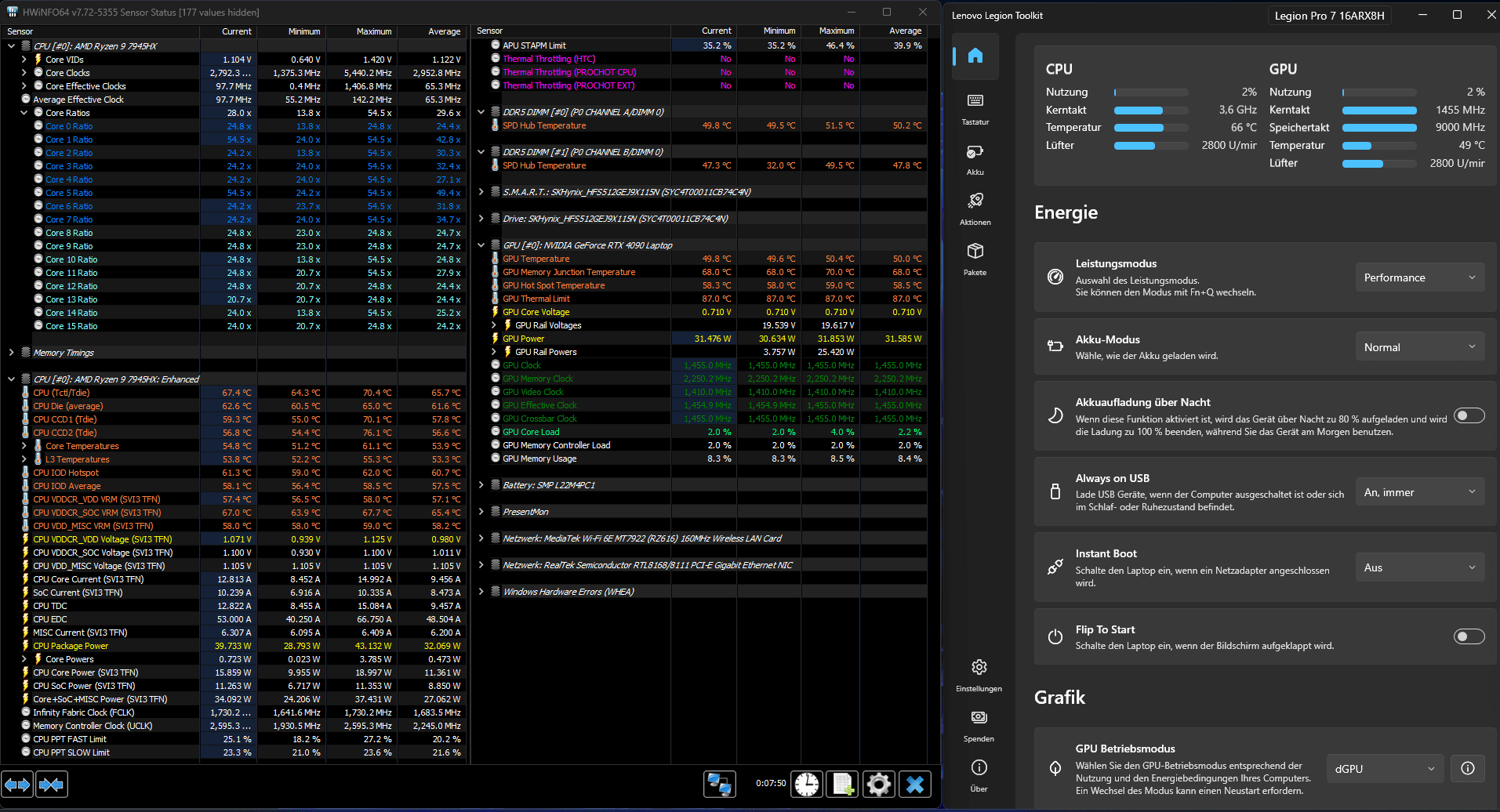This screenshot has width=1500, height=812.
Task: Select the CPU Package Power row
Action: click(x=234, y=646)
